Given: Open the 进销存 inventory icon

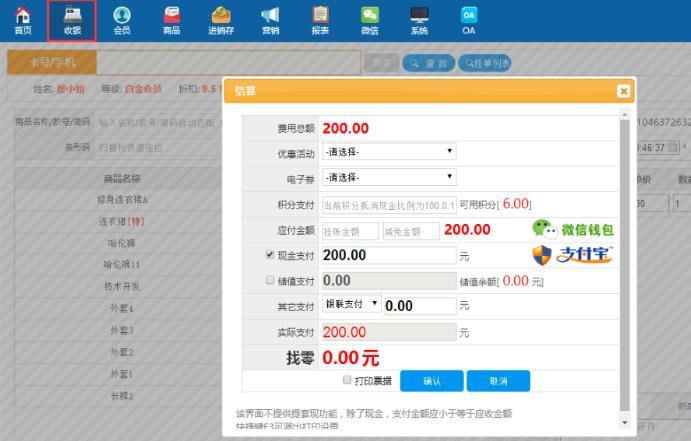Looking at the screenshot, I should 220,20.
